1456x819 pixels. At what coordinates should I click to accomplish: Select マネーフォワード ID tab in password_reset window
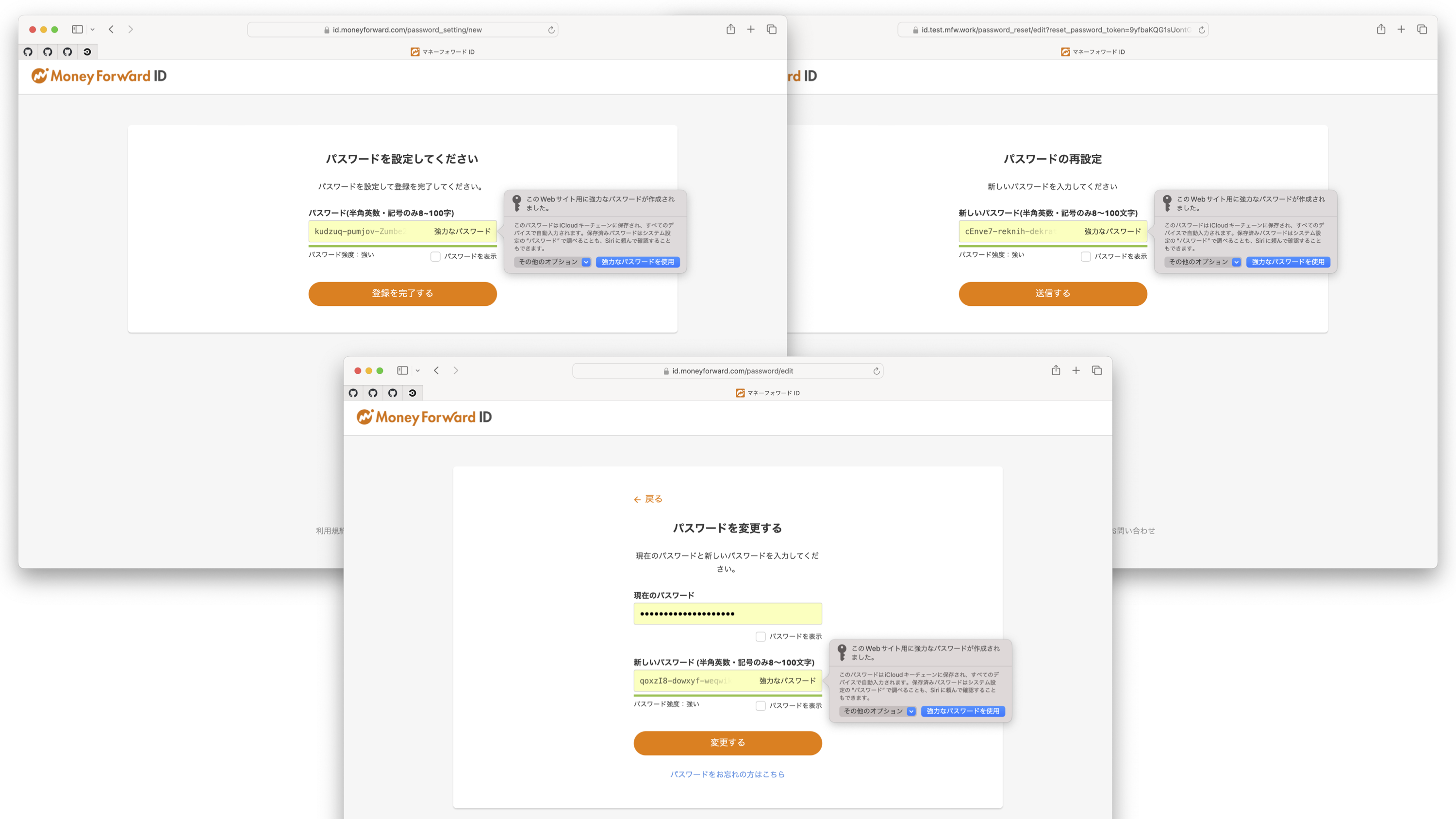point(1093,52)
